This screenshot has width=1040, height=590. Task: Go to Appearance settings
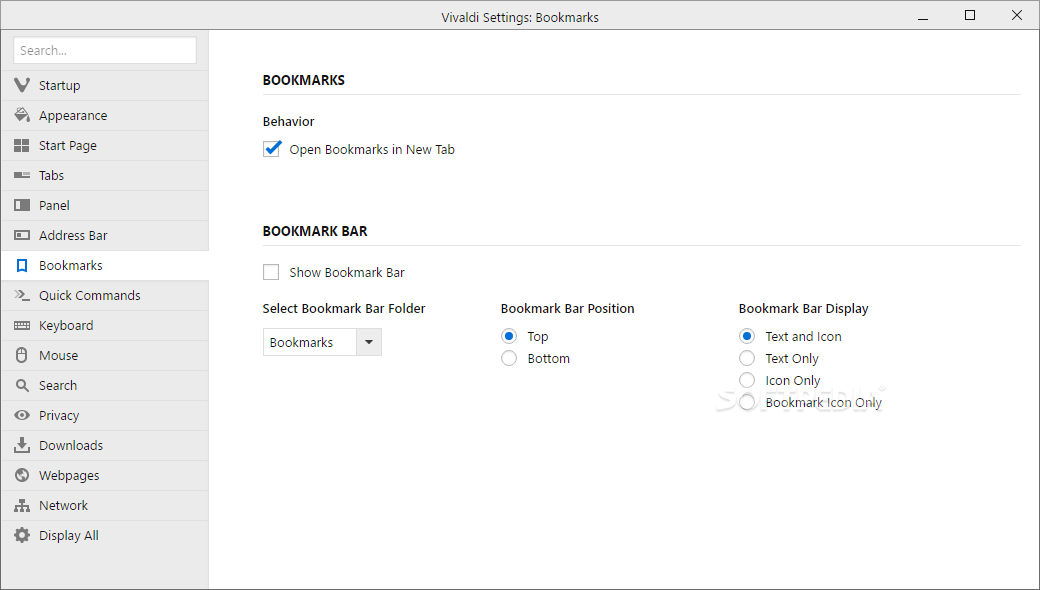[x=105, y=115]
